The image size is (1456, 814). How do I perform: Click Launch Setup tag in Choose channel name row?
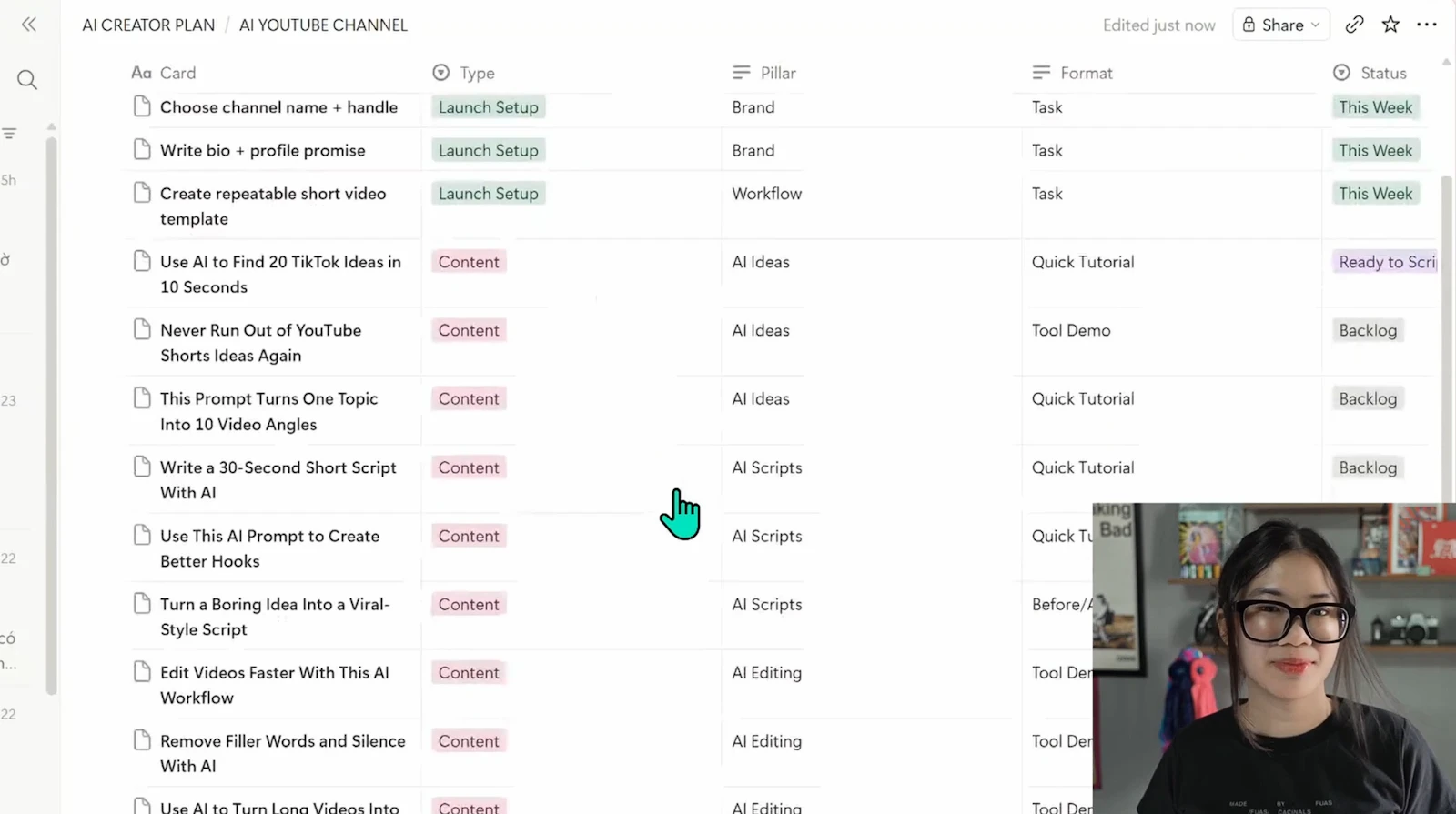(489, 107)
